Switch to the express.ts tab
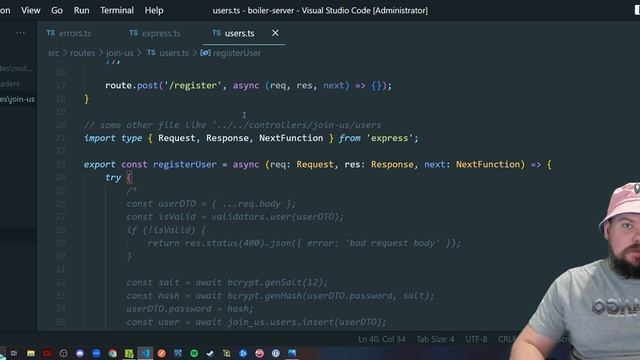This screenshot has width=640, height=360. click(x=161, y=33)
